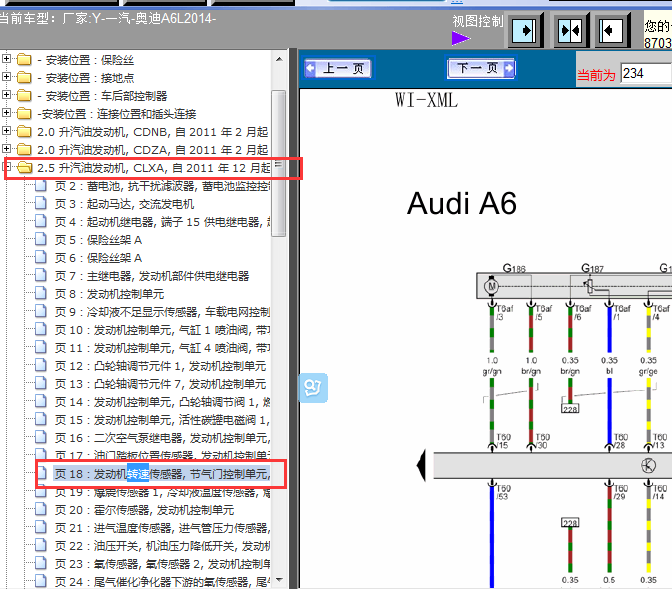Click the view control left-arrow panel icon

[x=611, y=30]
